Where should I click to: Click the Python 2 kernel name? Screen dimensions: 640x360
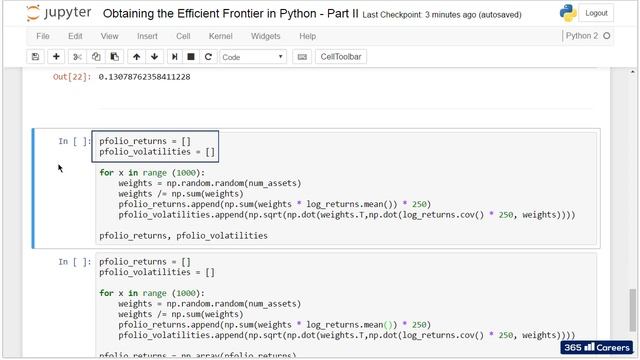pos(582,36)
